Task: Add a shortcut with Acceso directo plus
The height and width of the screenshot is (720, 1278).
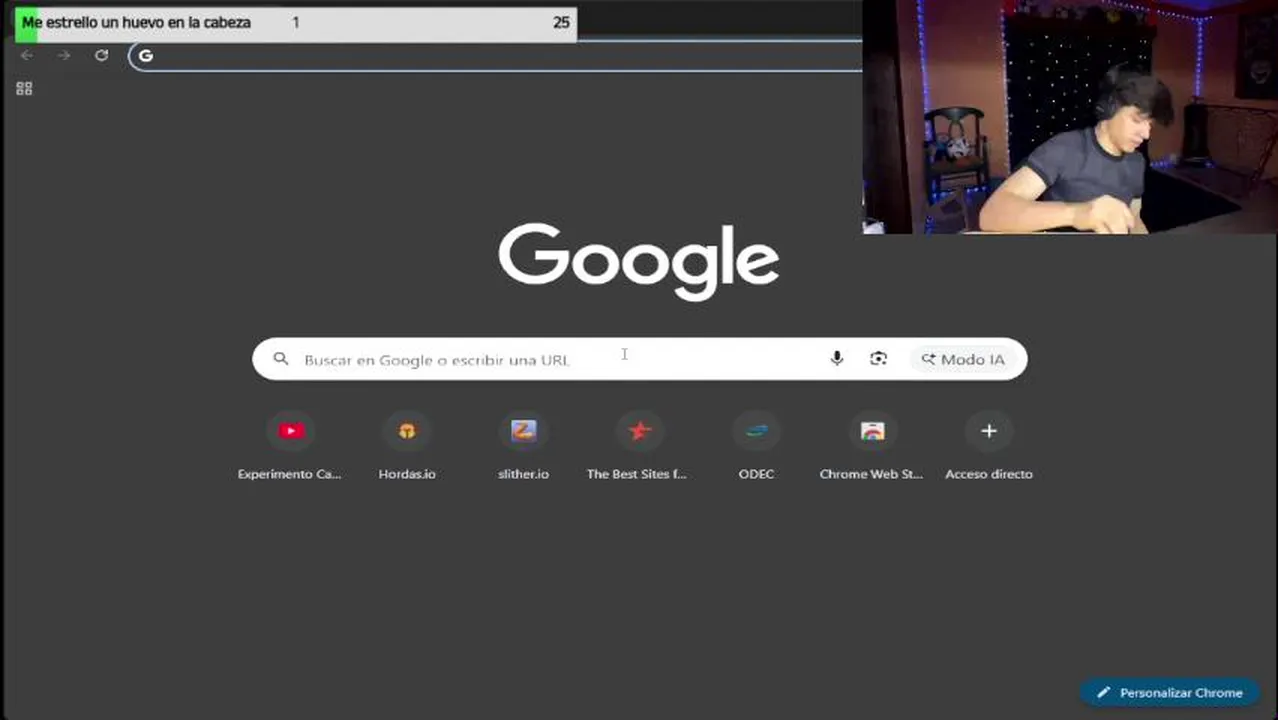Action: (988, 431)
